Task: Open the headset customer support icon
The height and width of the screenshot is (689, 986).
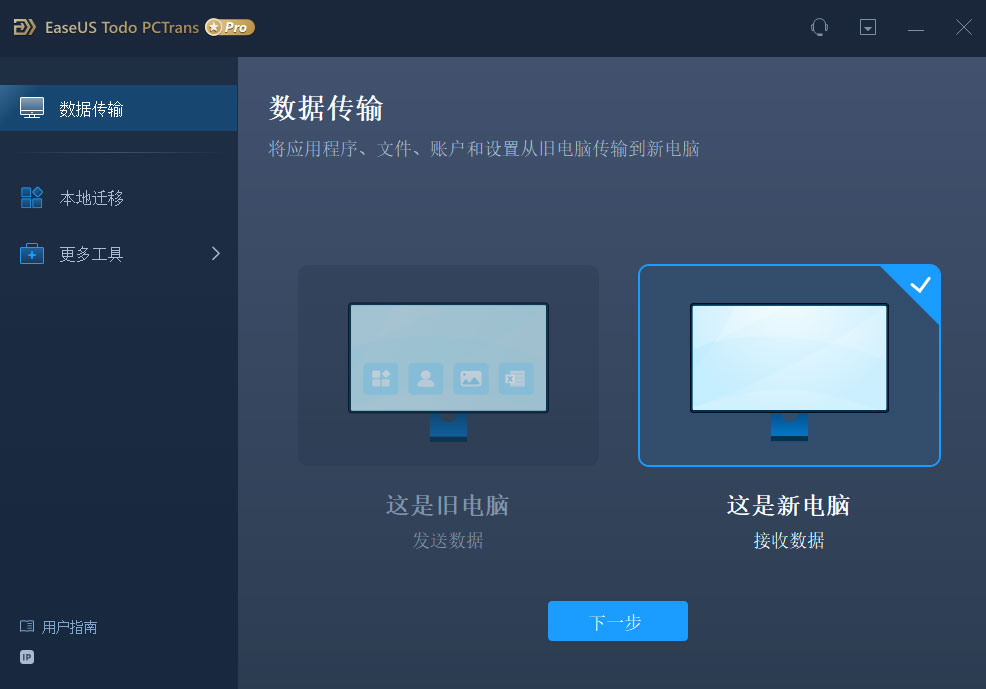Action: tap(819, 27)
